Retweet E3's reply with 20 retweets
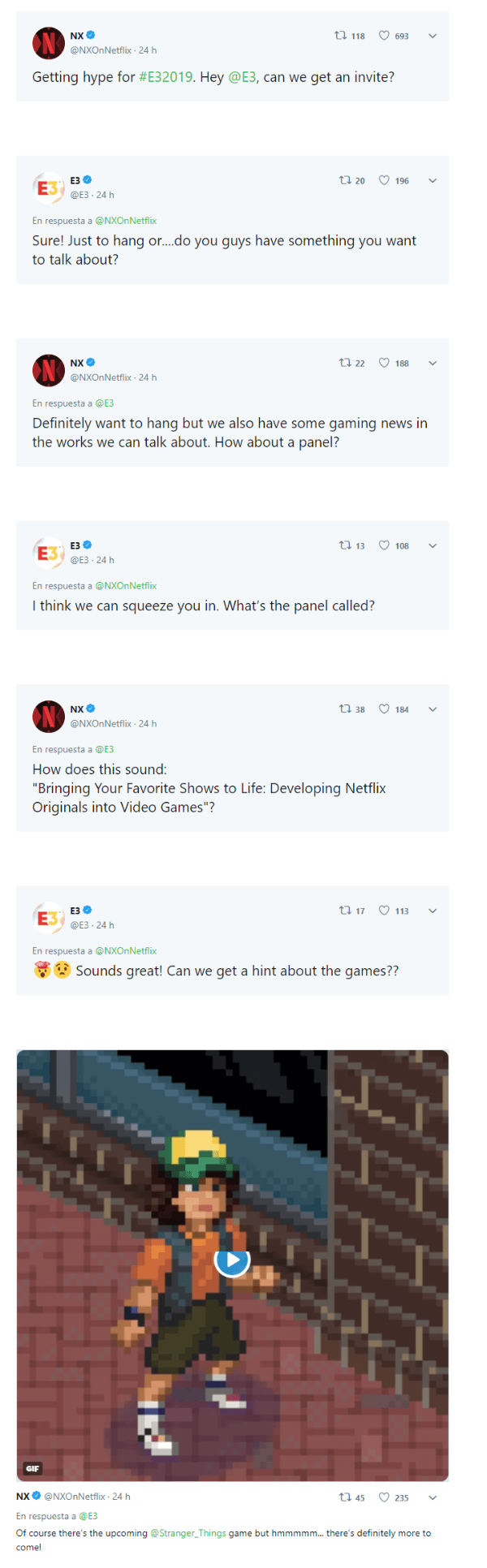 (x=345, y=180)
